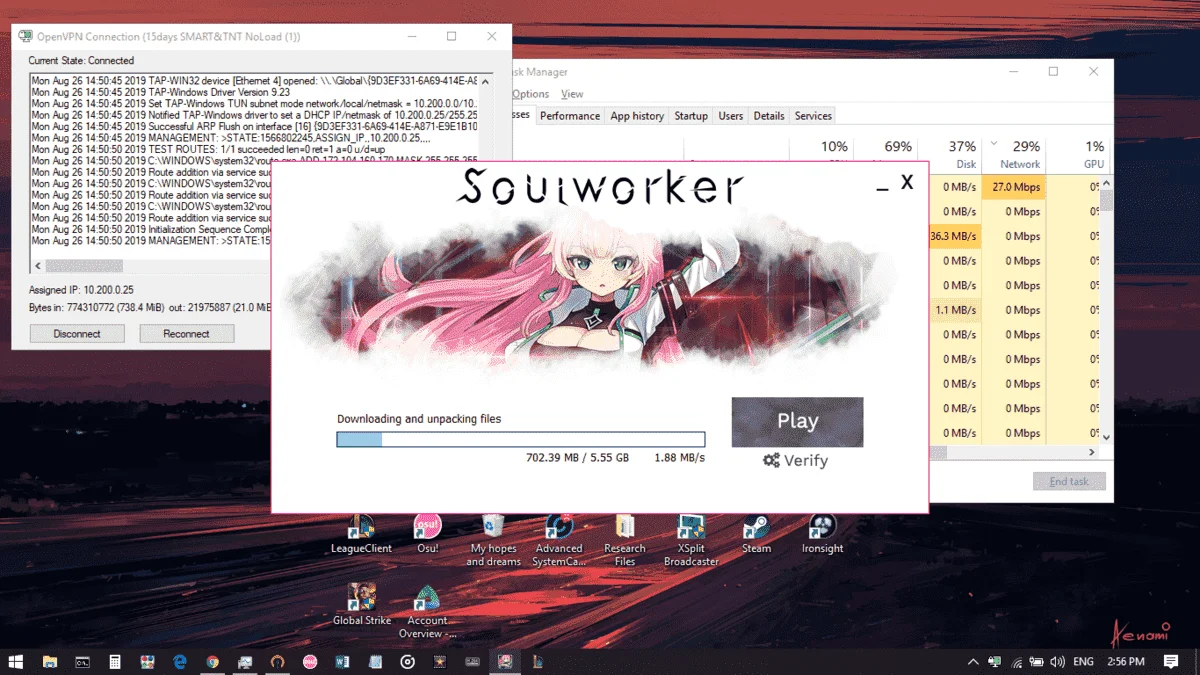Open the volume speaker tray icon

point(1058,661)
